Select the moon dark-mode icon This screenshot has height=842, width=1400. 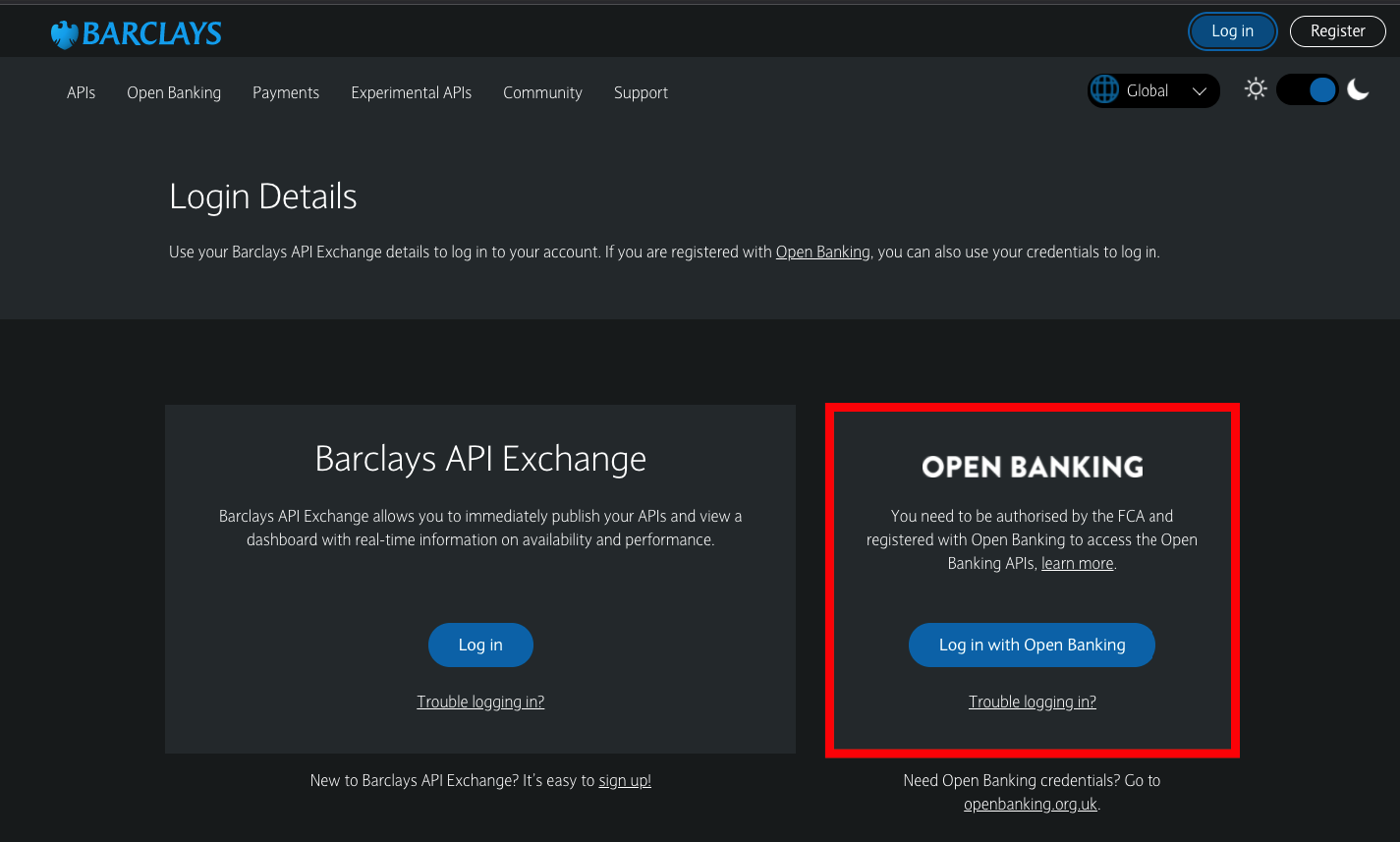coord(1358,89)
